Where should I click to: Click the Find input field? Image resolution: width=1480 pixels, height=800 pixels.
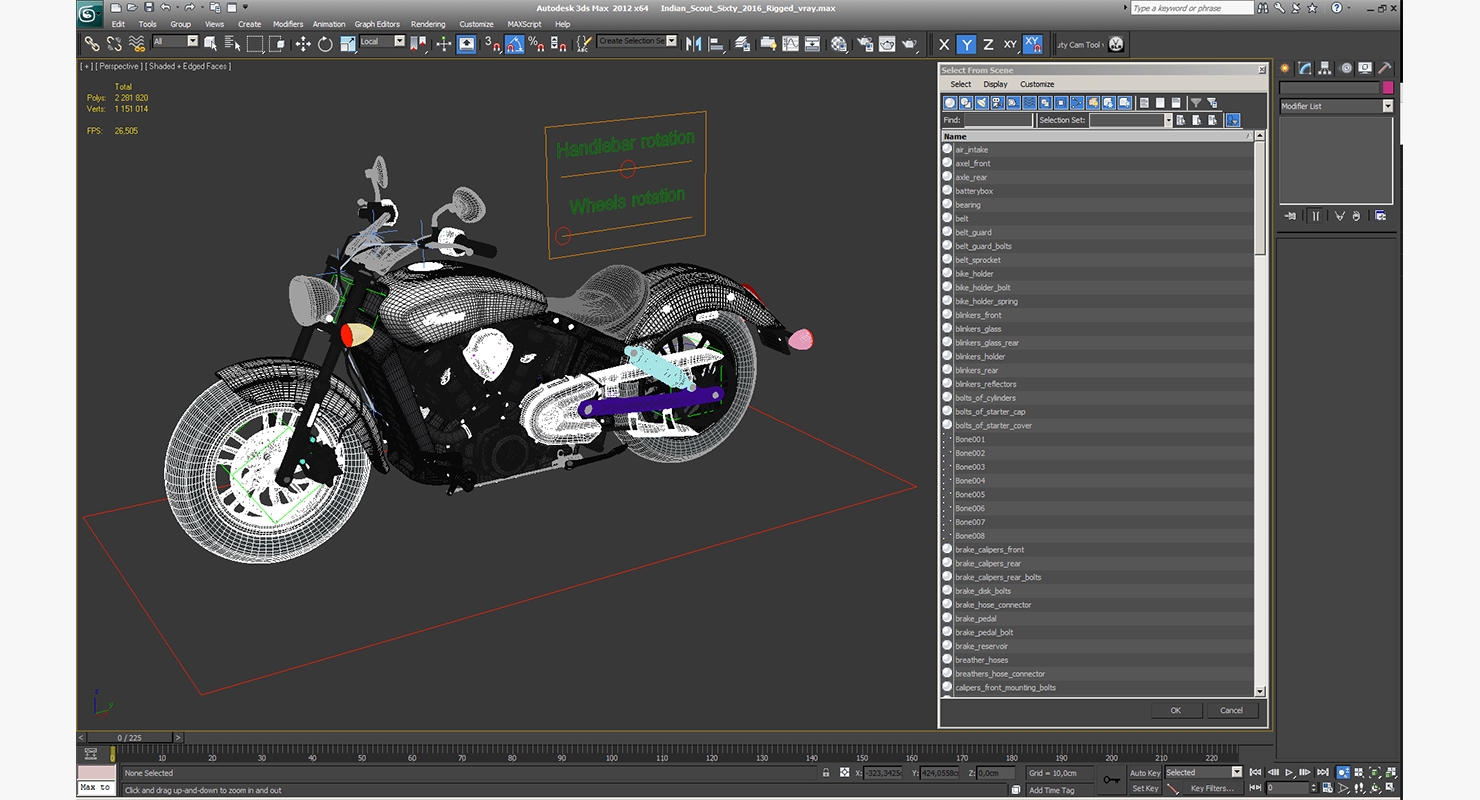[998, 120]
